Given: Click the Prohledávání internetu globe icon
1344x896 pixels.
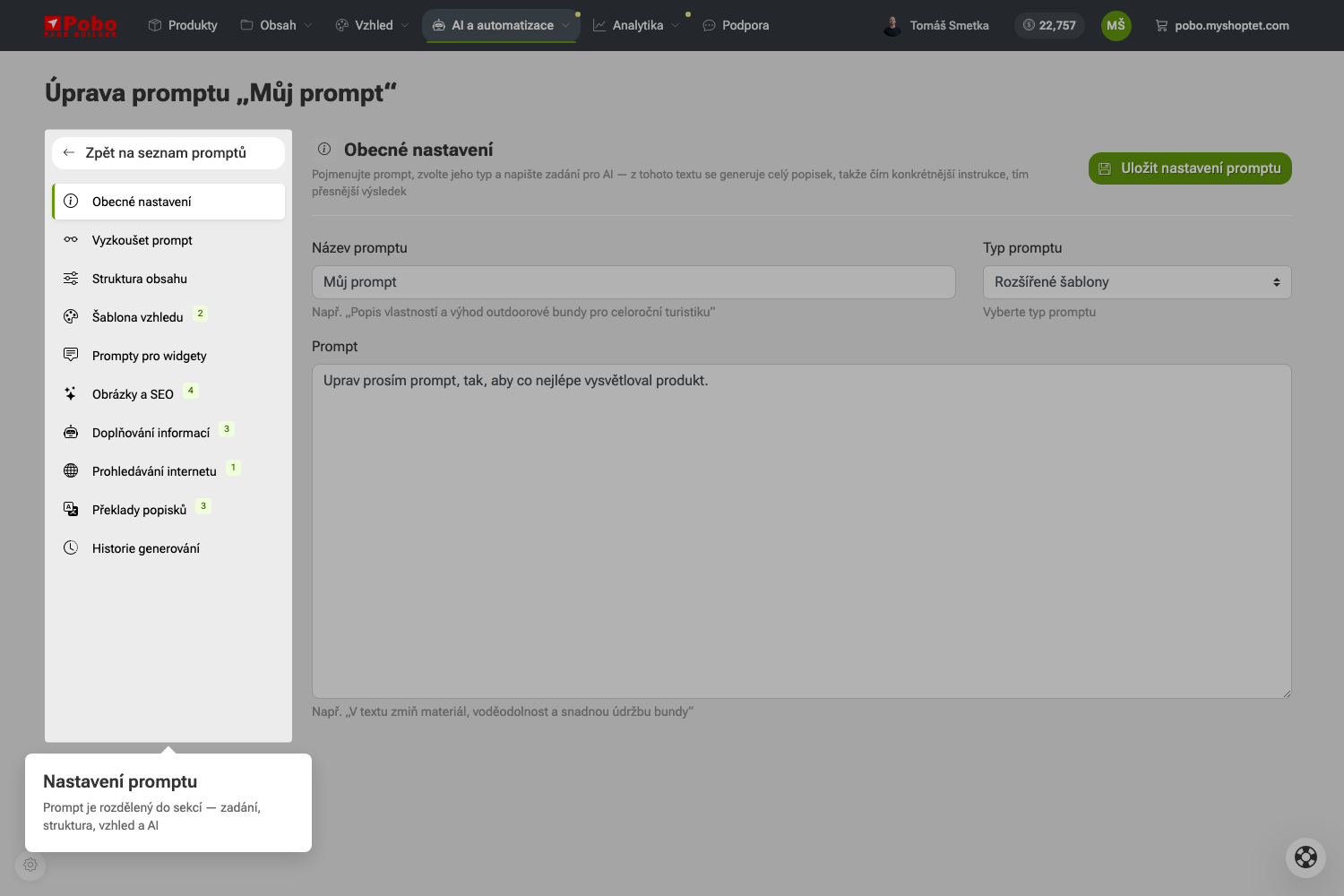Looking at the screenshot, I should [x=71, y=470].
